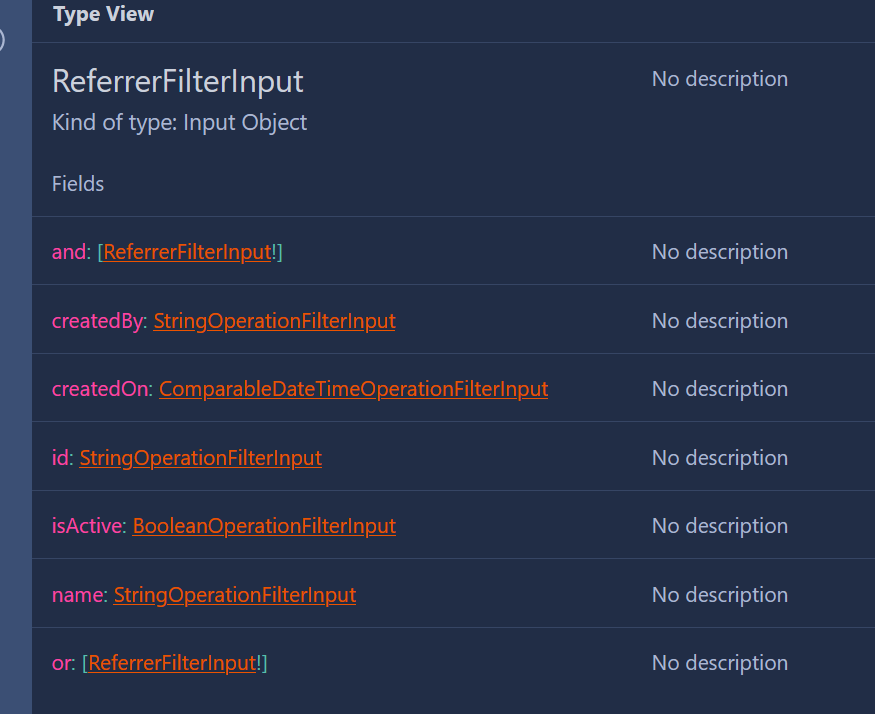Click the 'Kind of type: Input Object' label
Screen dimensions: 875x714
click(x=178, y=122)
